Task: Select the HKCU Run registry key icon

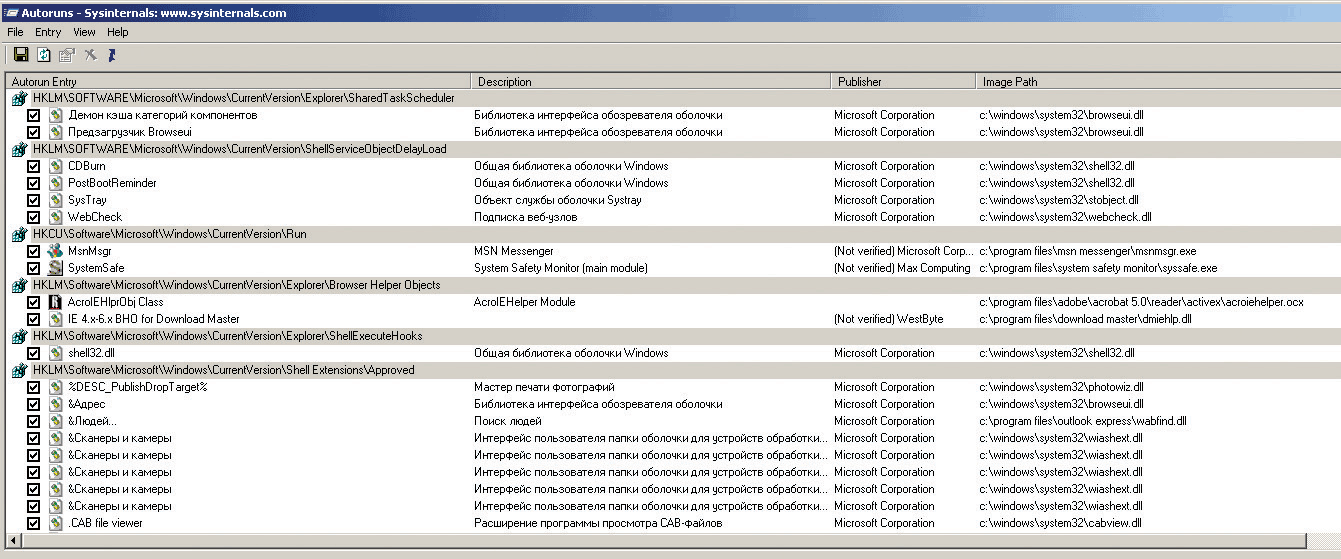Action: point(19,234)
